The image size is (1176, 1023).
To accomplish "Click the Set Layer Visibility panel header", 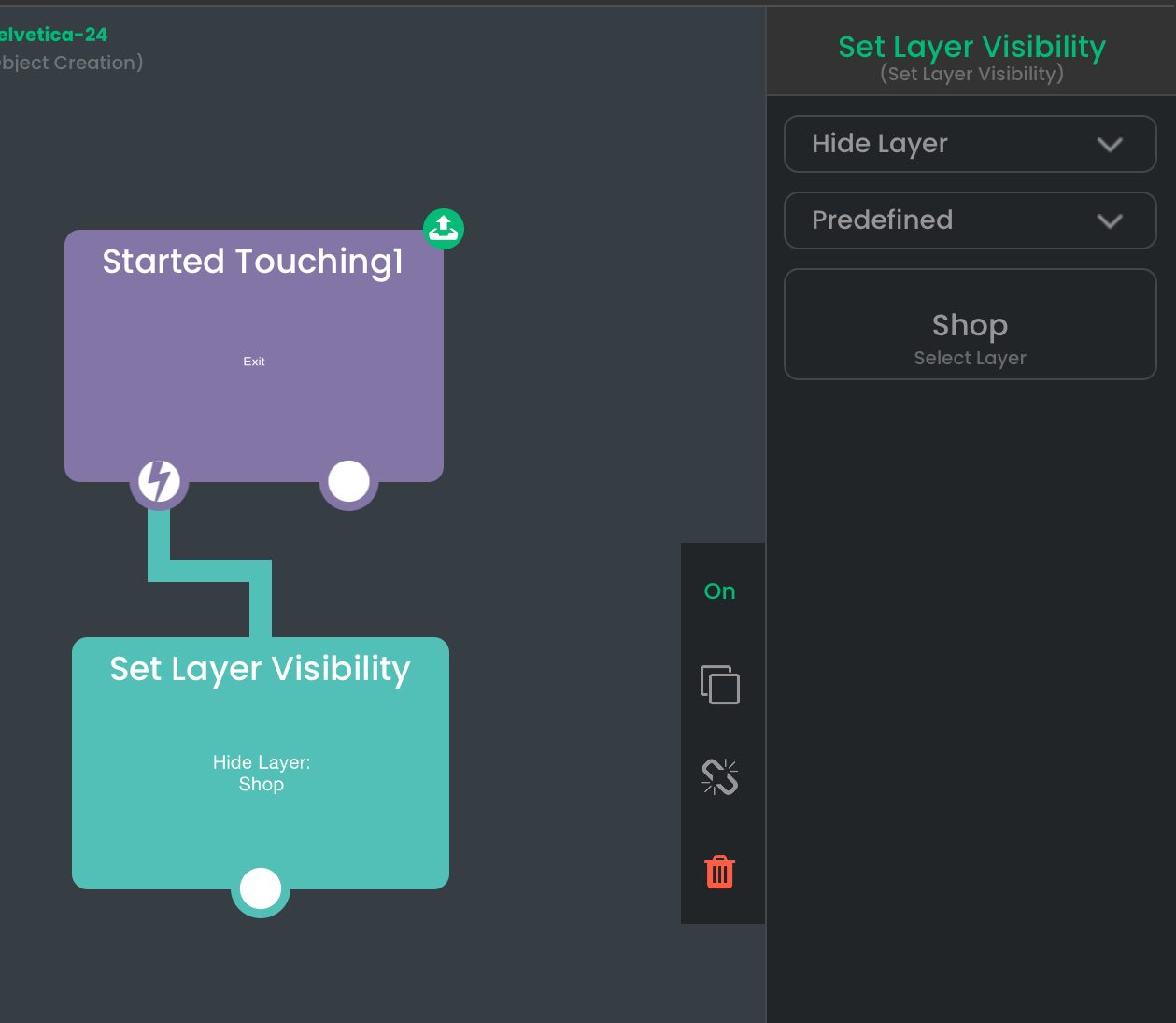I will [x=971, y=56].
